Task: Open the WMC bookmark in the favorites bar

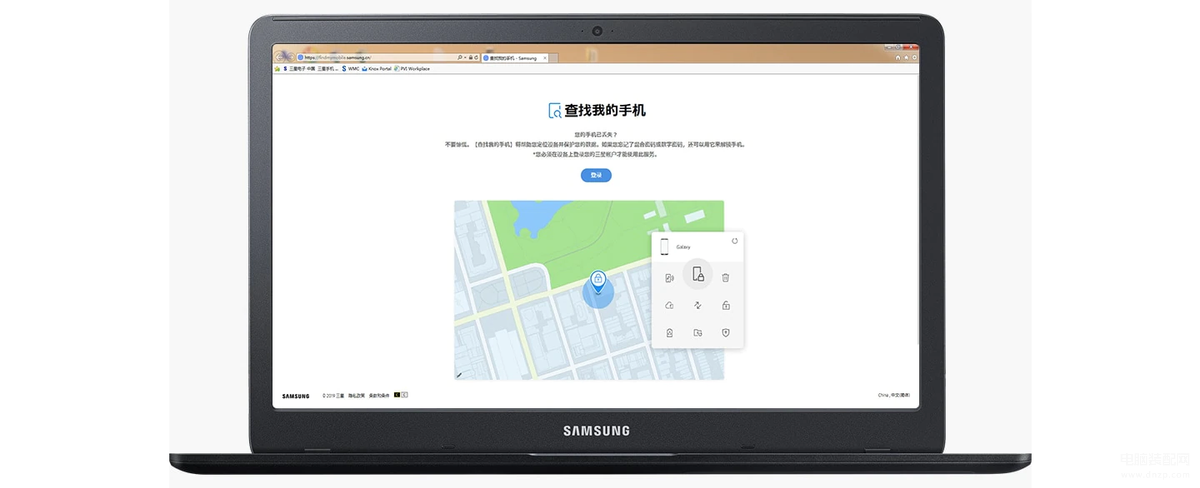Action: click(x=351, y=68)
